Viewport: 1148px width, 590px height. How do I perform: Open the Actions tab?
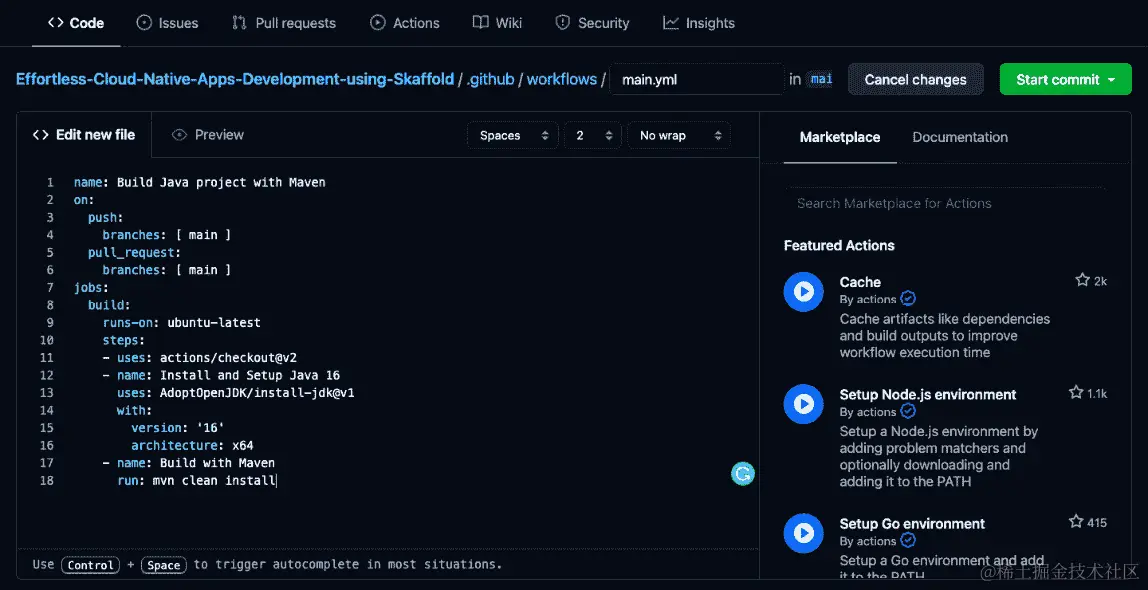pyautogui.click(x=404, y=23)
